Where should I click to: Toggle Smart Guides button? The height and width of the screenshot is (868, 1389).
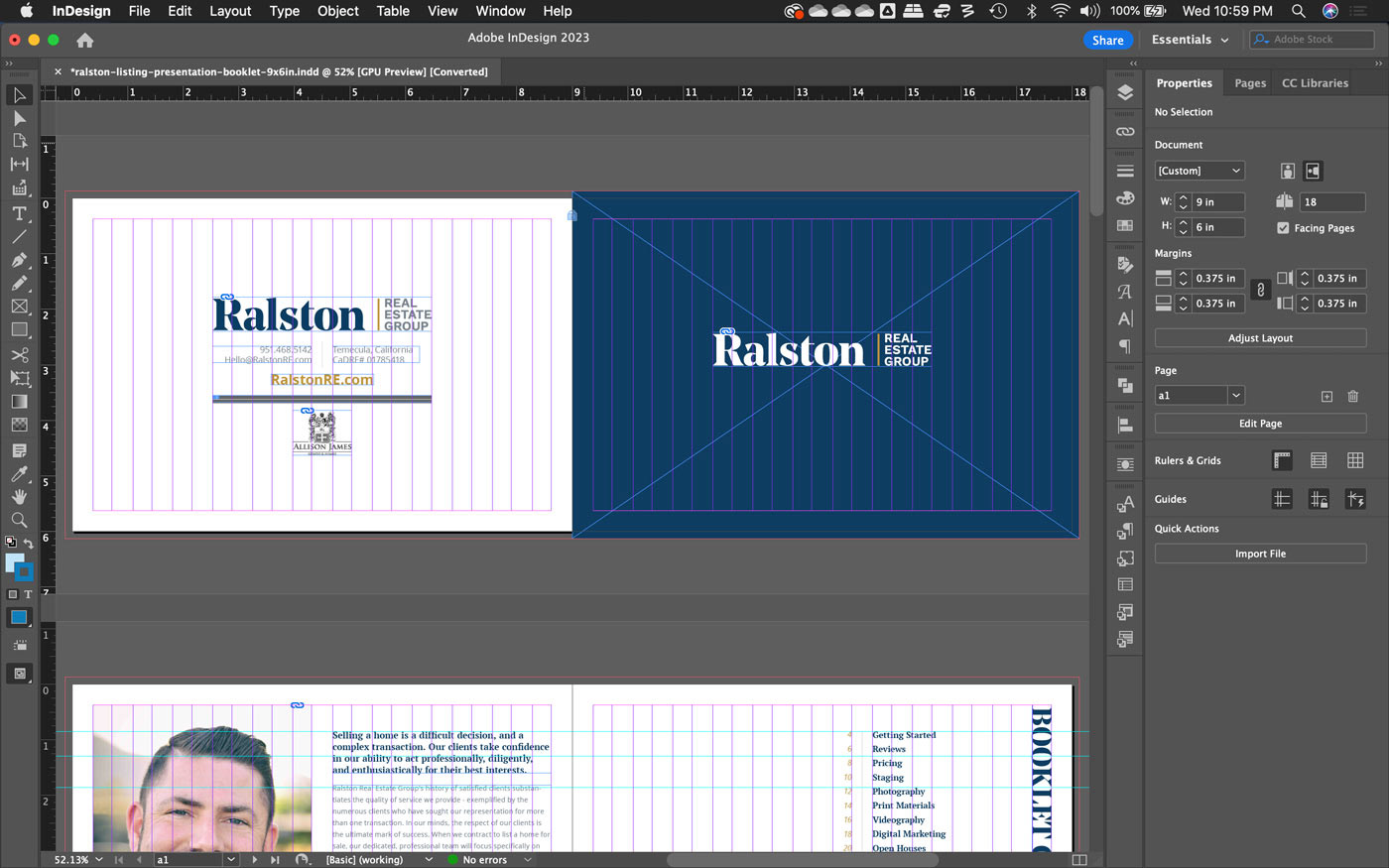tap(1355, 499)
